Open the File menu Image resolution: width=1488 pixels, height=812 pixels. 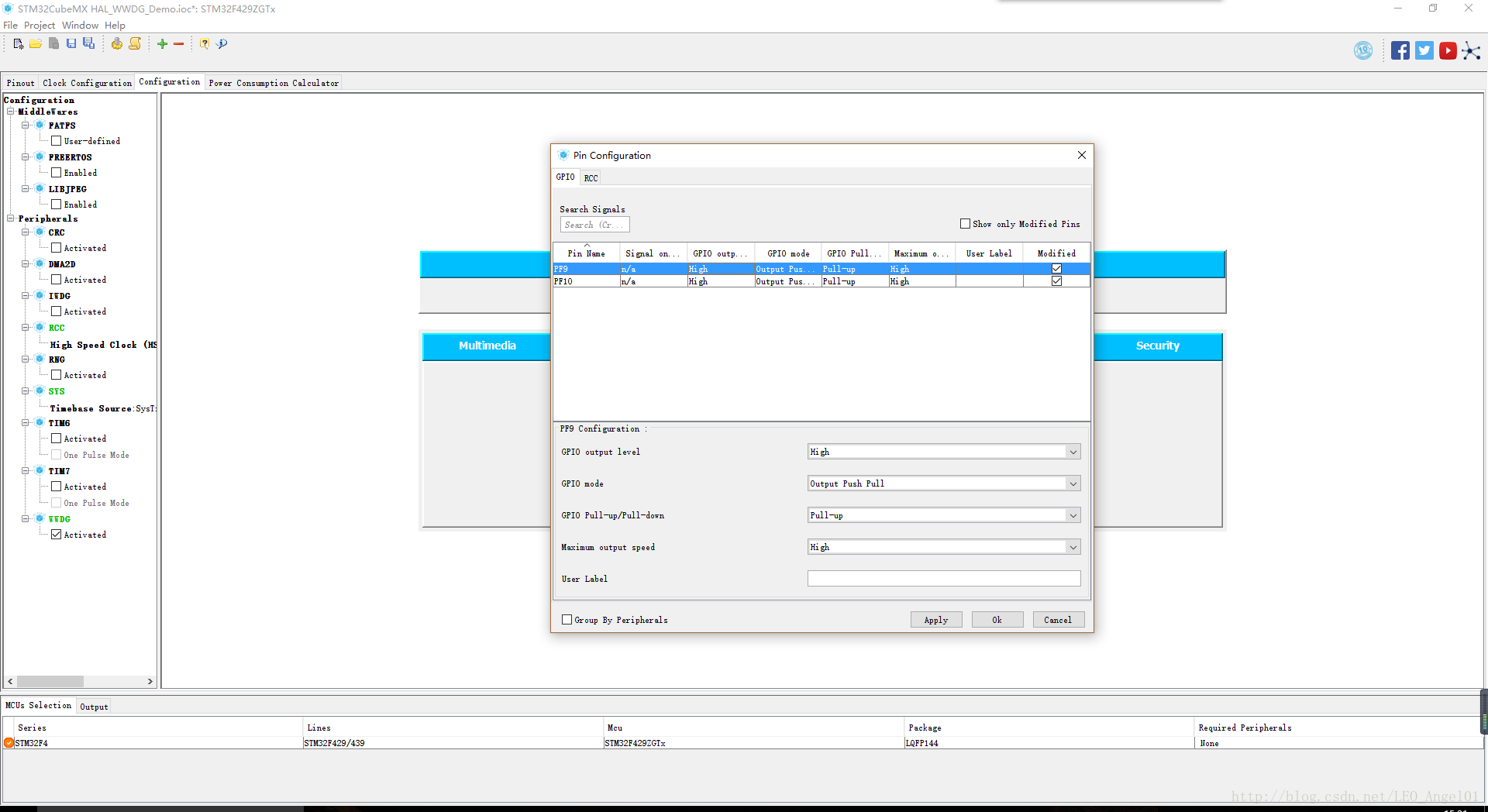[10, 26]
